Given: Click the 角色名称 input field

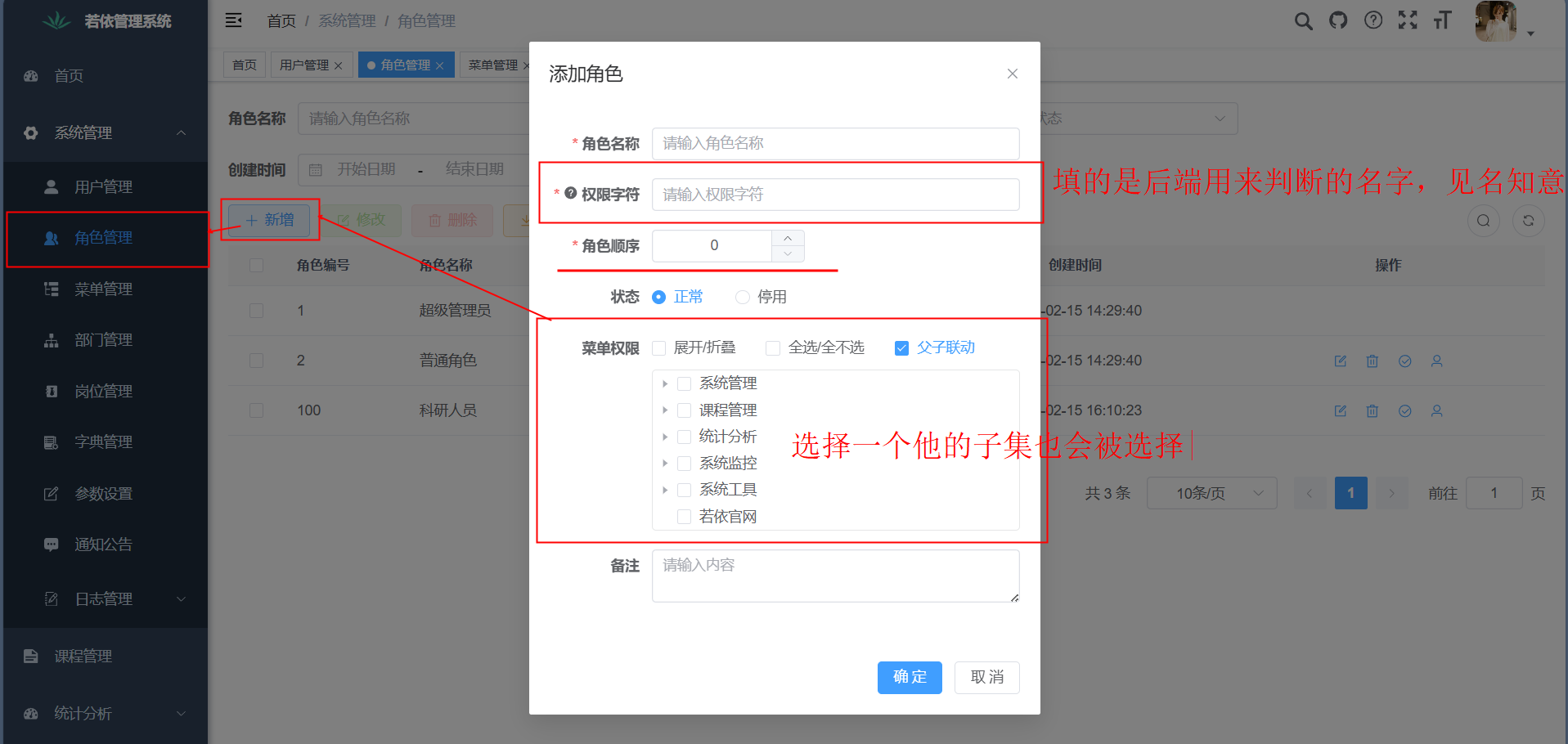Looking at the screenshot, I should click(x=834, y=144).
